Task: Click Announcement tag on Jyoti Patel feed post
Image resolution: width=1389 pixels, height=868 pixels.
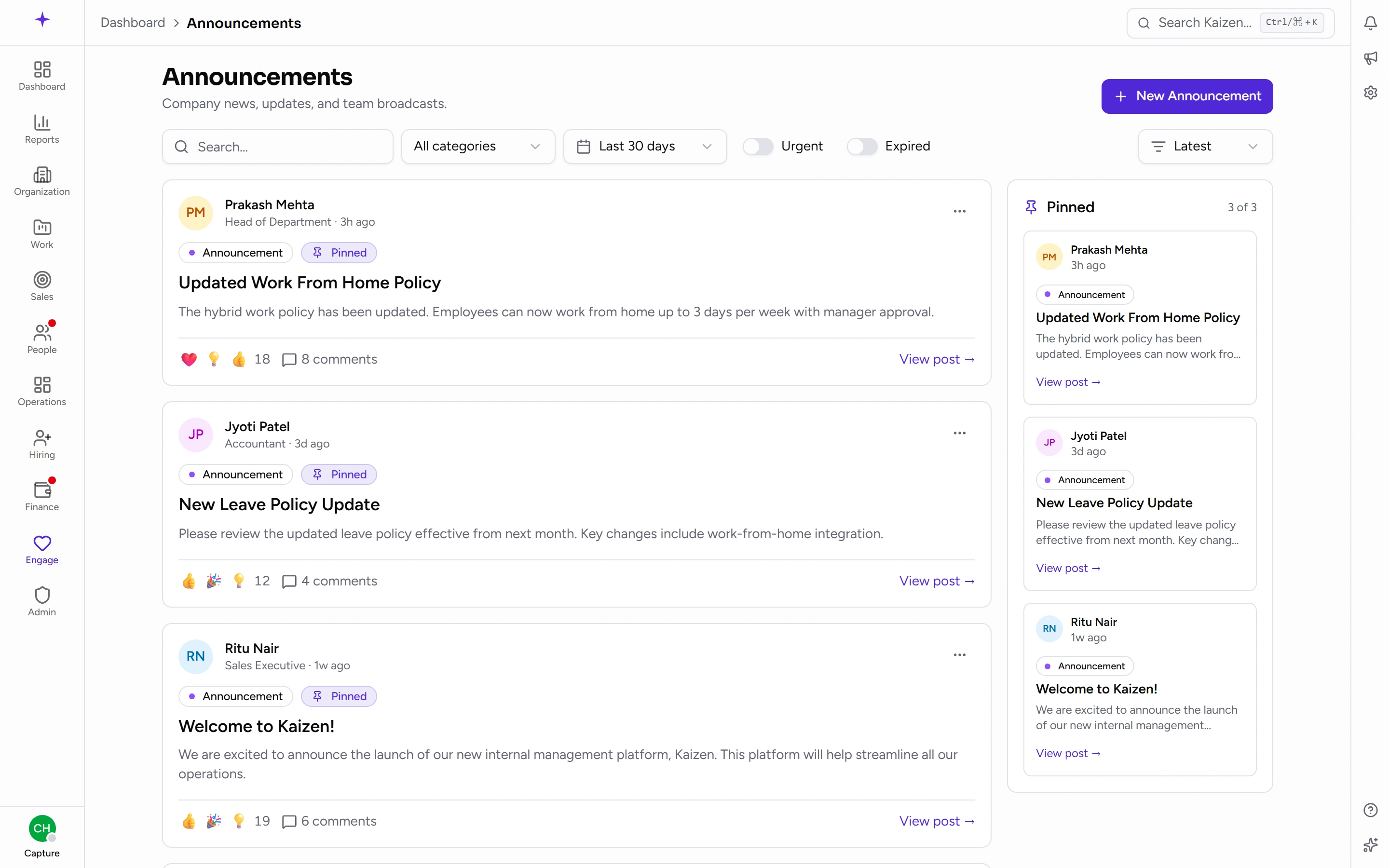Action: click(235, 475)
